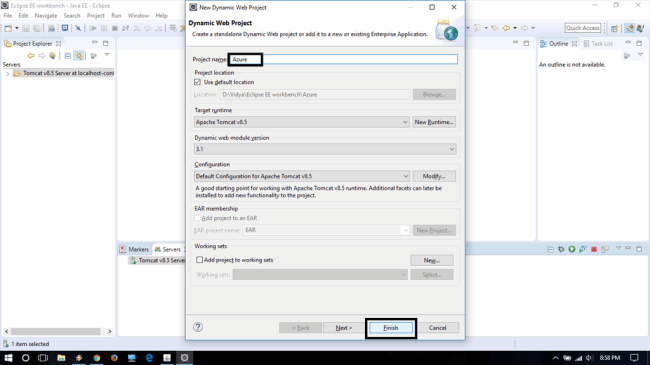Toggle Link with Editor in Project Explorer

point(79,56)
